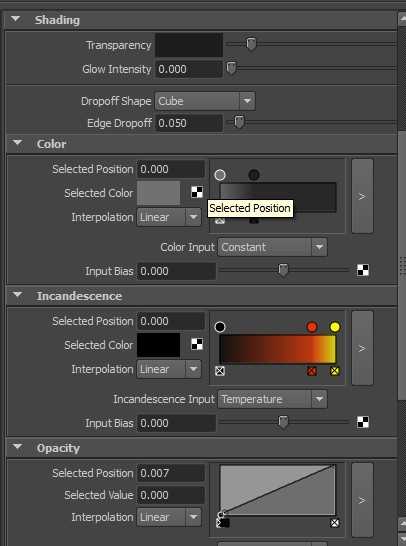Collapse the Shading section
The image size is (406, 546).
15,19
